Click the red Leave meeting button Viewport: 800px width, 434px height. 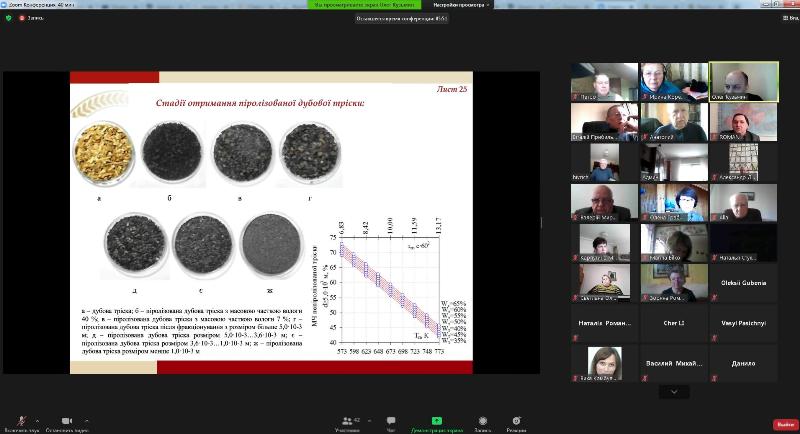pos(783,423)
